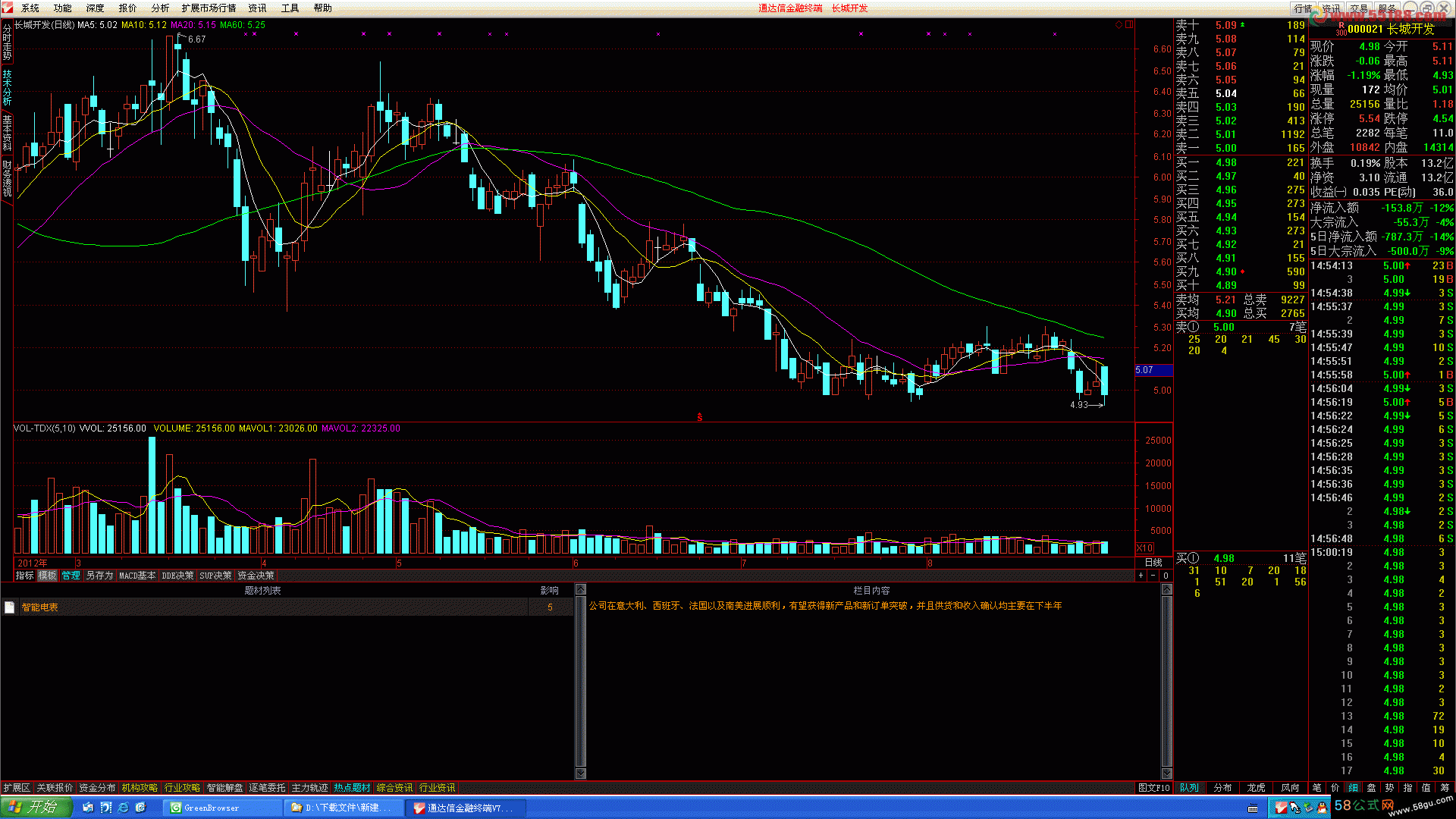
Task: Switch to the 细 detail tab
Action: [x=1354, y=788]
